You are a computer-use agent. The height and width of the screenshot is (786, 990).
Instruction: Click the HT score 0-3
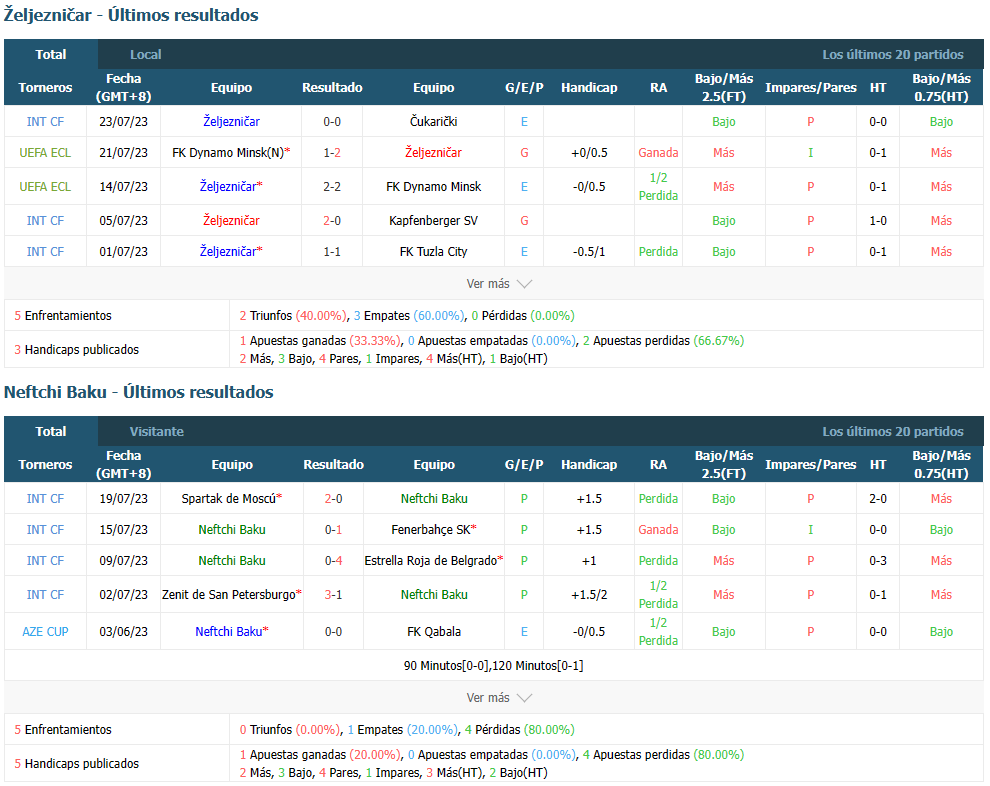coord(878,560)
